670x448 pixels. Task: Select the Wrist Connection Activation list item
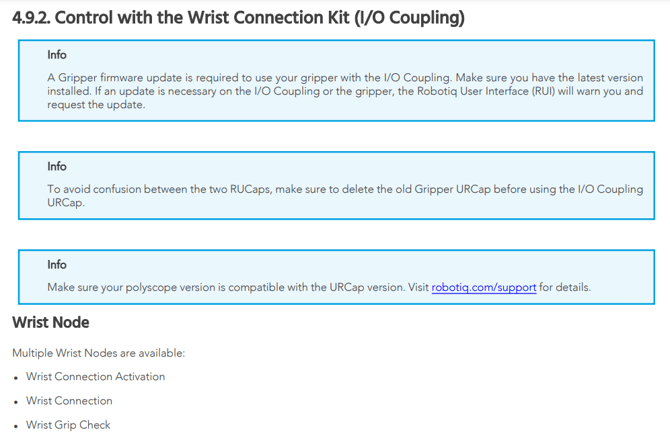95,377
